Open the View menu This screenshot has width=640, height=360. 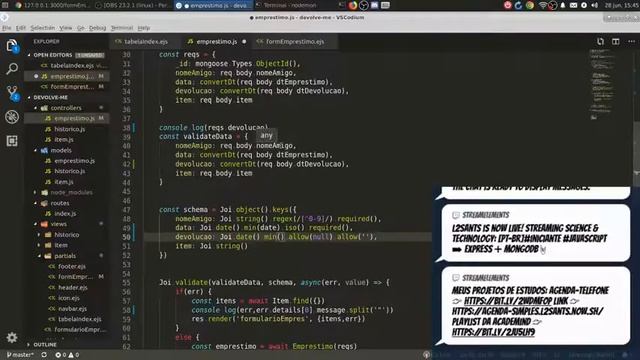[x=65, y=28]
